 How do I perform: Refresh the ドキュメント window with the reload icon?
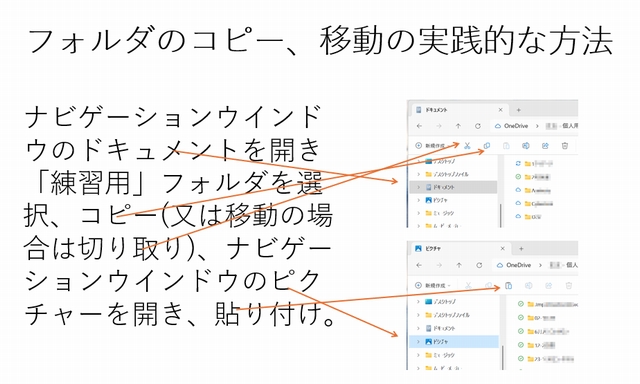click(478, 126)
